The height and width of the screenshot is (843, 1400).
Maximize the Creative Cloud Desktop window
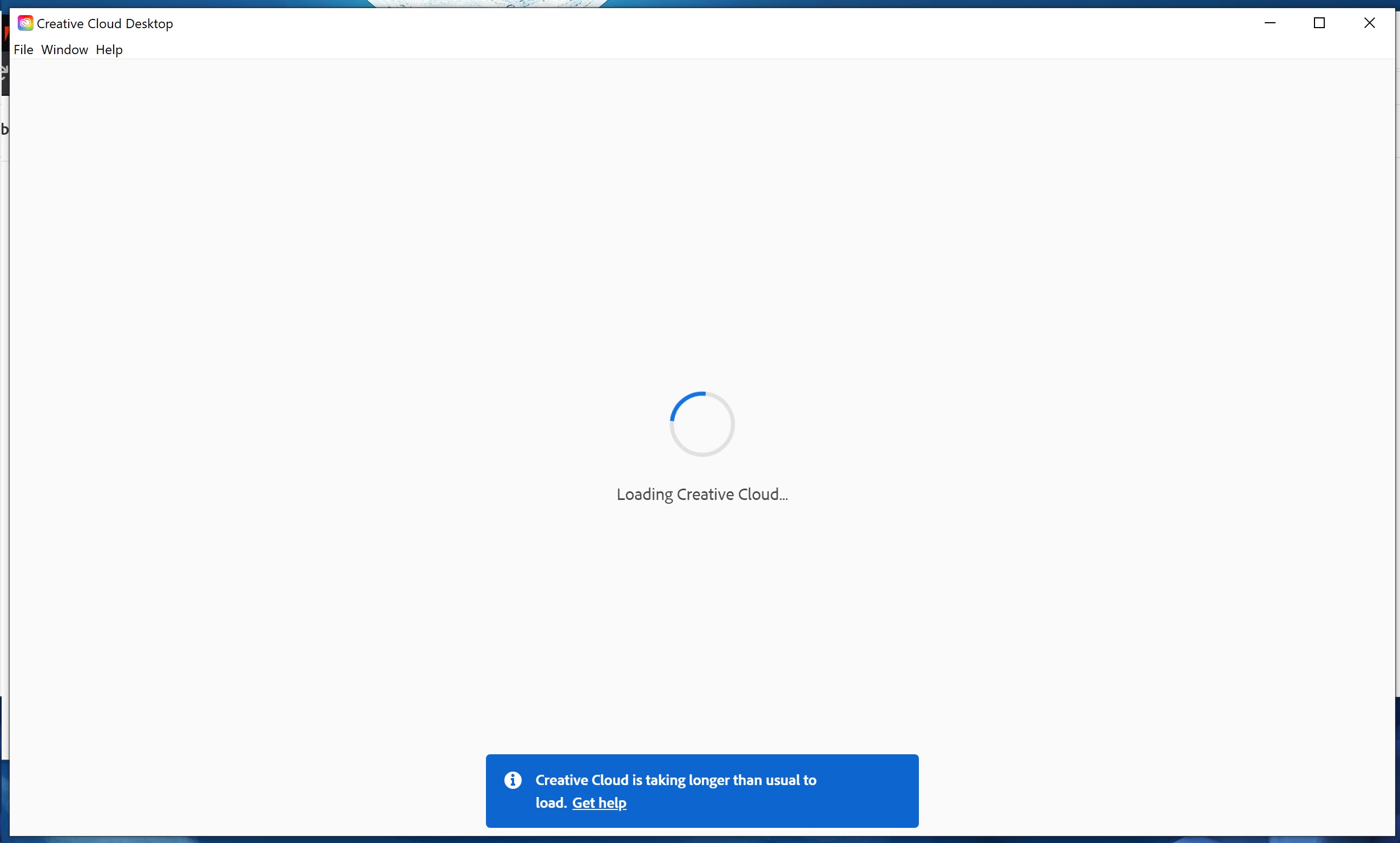(x=1319, y=23)
